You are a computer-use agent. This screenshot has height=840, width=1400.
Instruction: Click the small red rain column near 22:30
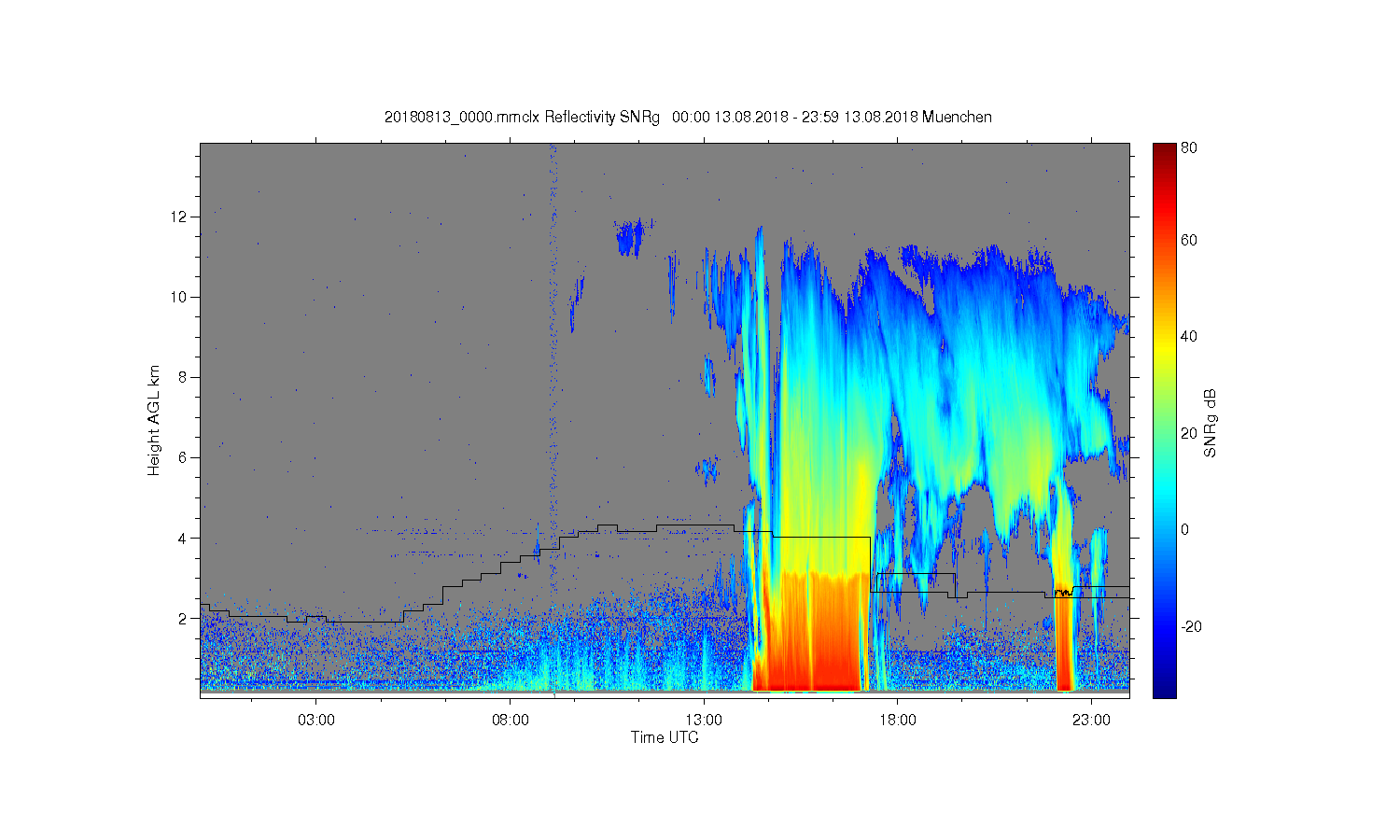(1064, 640)
